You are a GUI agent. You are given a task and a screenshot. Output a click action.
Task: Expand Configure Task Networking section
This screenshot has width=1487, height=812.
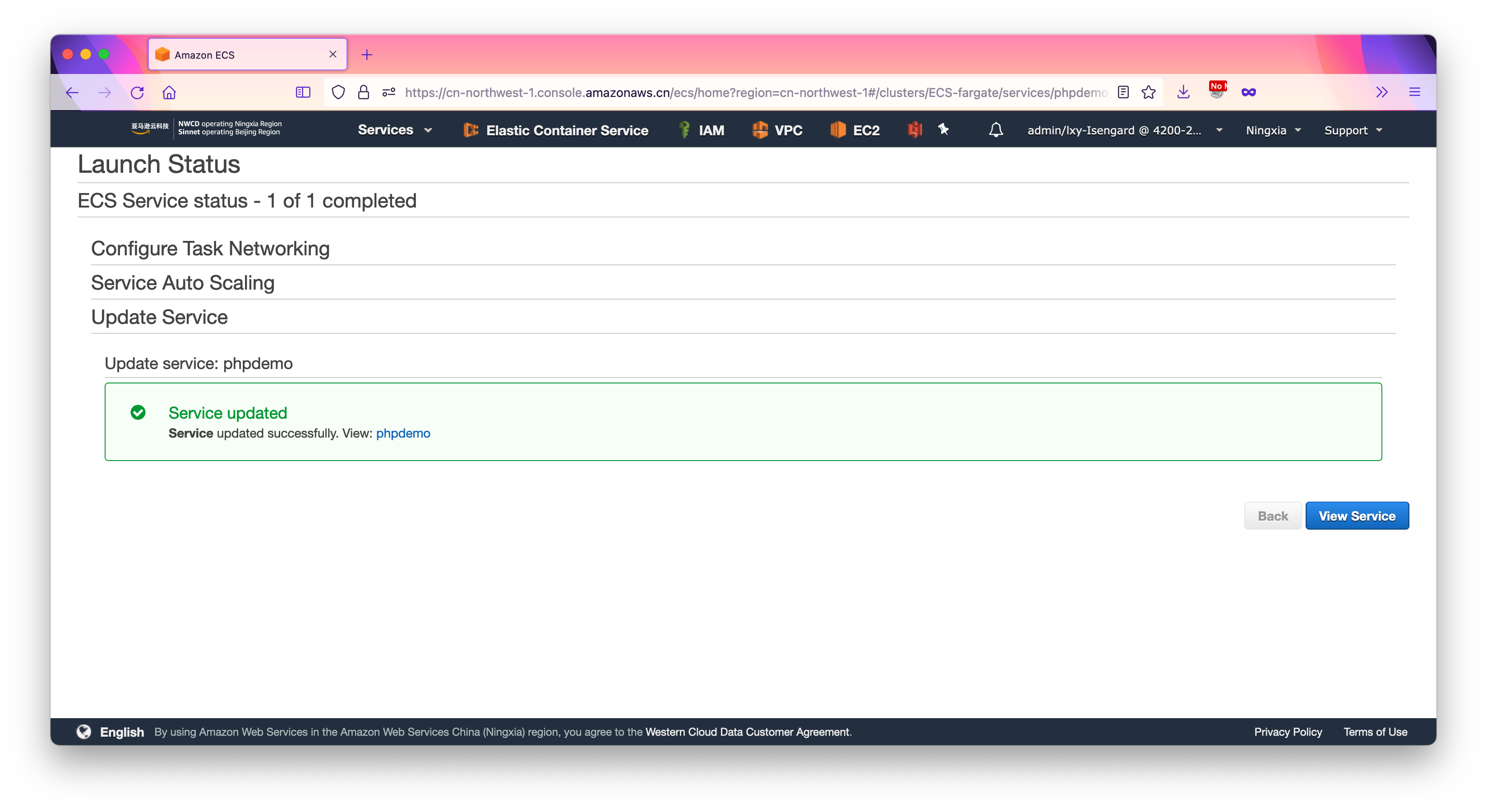click(210, 249)
